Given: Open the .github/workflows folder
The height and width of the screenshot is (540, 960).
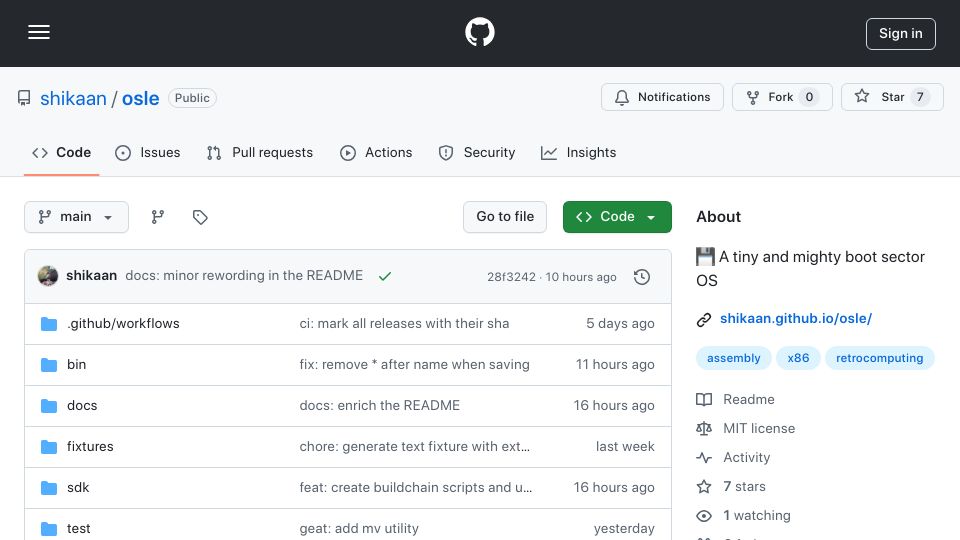Looking at the screenshot, I should coord(123,323).
